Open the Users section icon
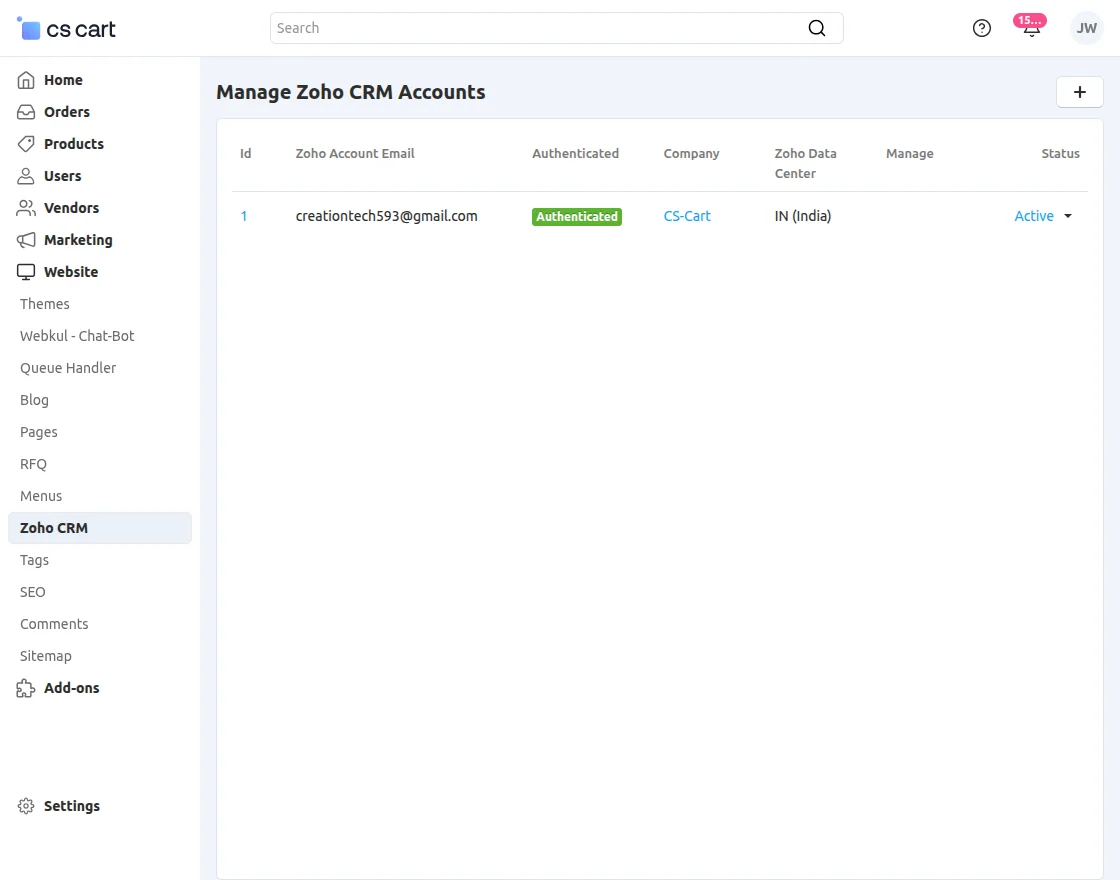Screen dimensions: 1120x880 coord(25,176)
